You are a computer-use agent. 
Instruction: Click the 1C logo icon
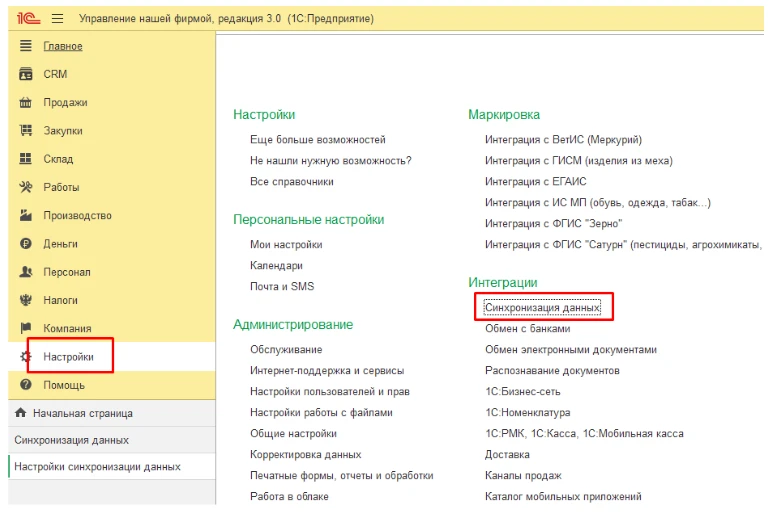click(28, 19)
